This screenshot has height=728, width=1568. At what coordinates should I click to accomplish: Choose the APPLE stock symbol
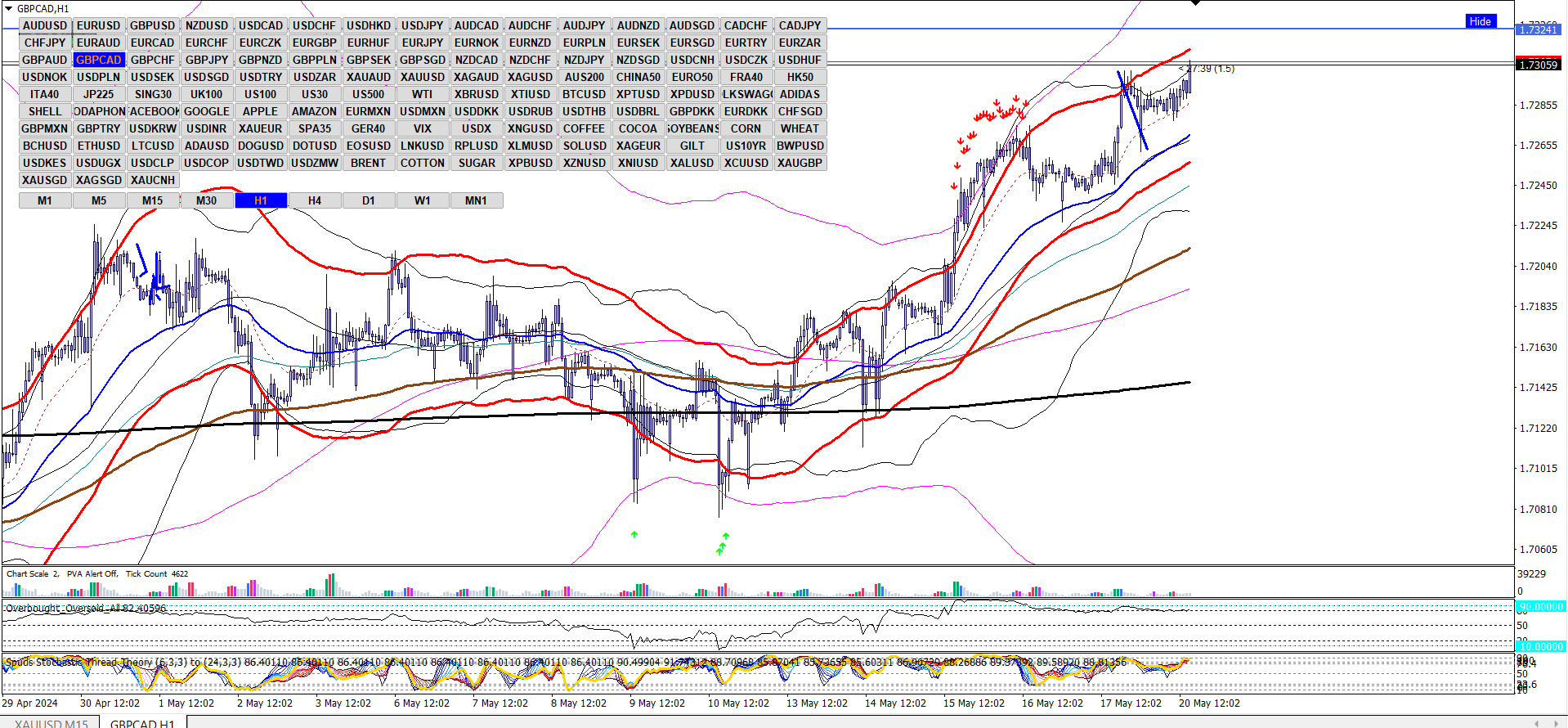pyautogui.click(x=261, y=111)
